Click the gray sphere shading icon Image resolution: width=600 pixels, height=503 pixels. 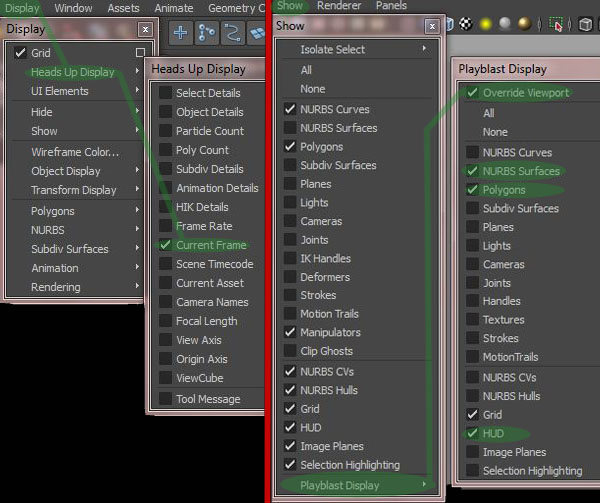pos(505,24)
